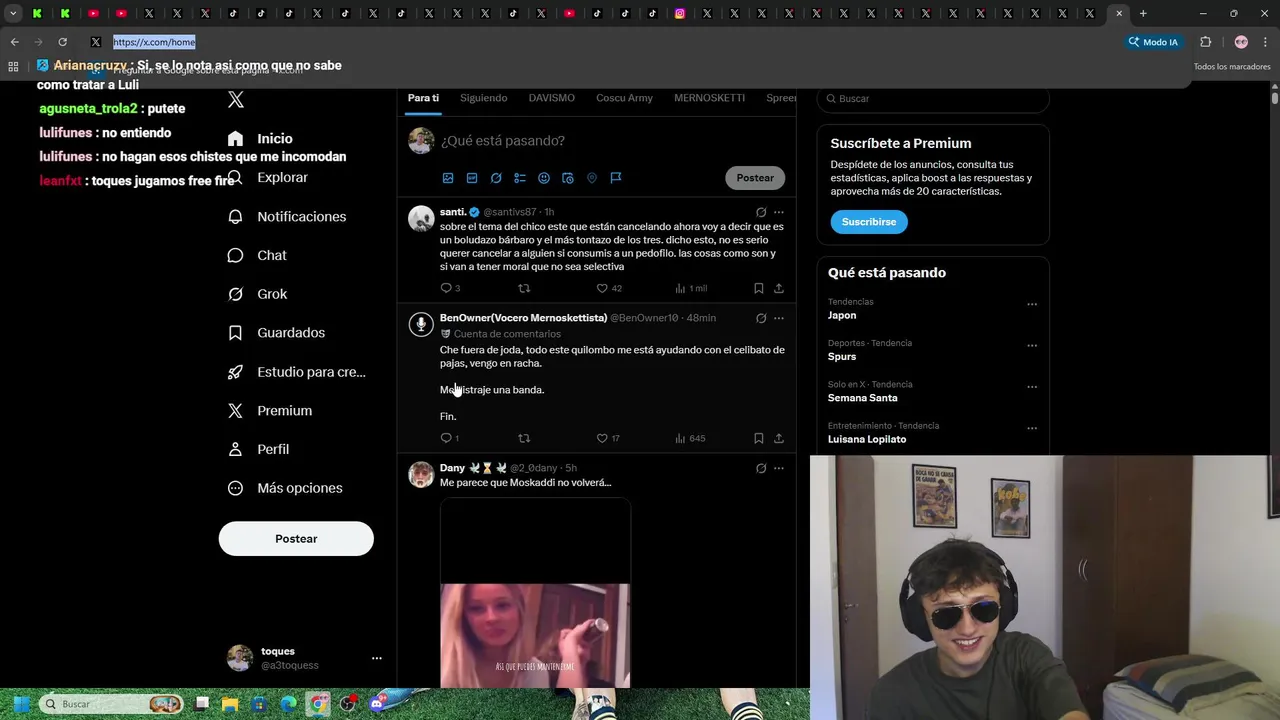Click the Buscar search field on X
1280x720 pixels.
[933, 99]
